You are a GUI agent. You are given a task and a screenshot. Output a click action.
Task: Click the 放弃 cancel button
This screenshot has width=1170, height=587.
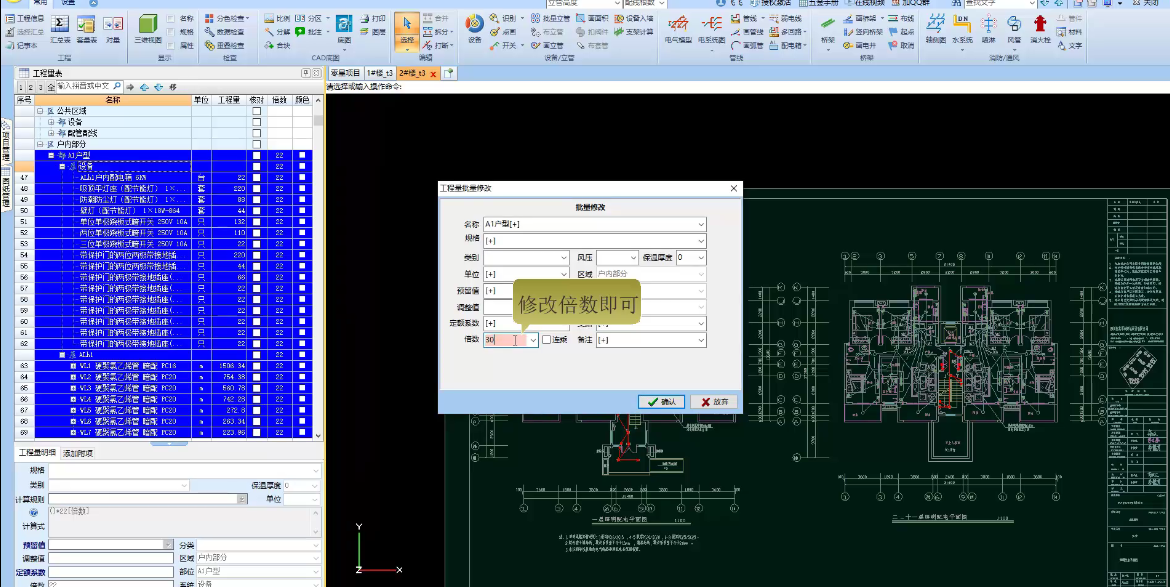coord(714,401)
